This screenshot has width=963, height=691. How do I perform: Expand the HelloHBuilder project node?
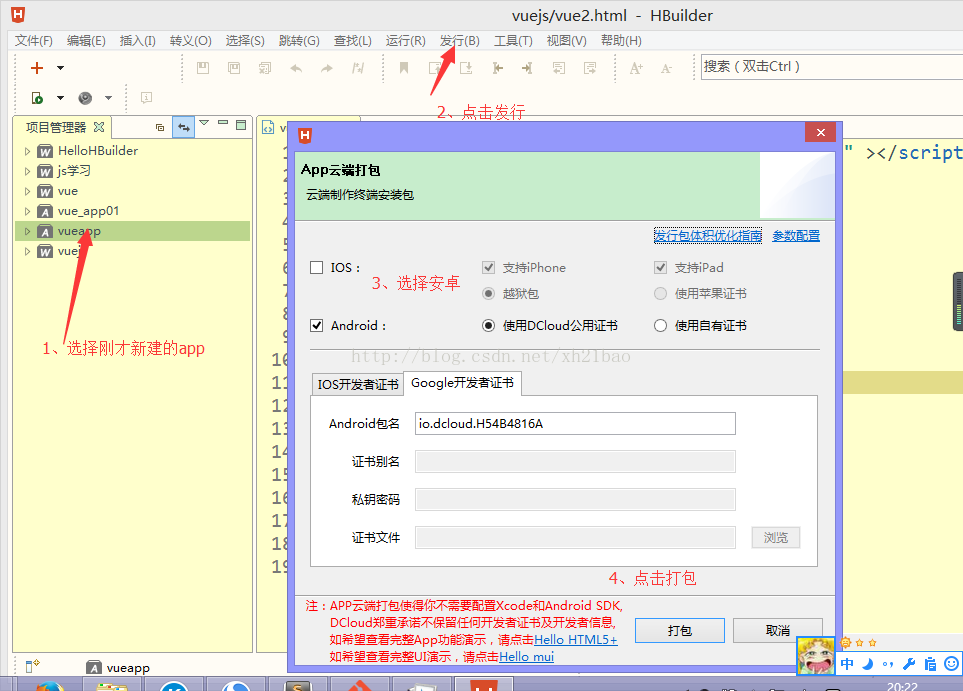[x=27, y=150]
